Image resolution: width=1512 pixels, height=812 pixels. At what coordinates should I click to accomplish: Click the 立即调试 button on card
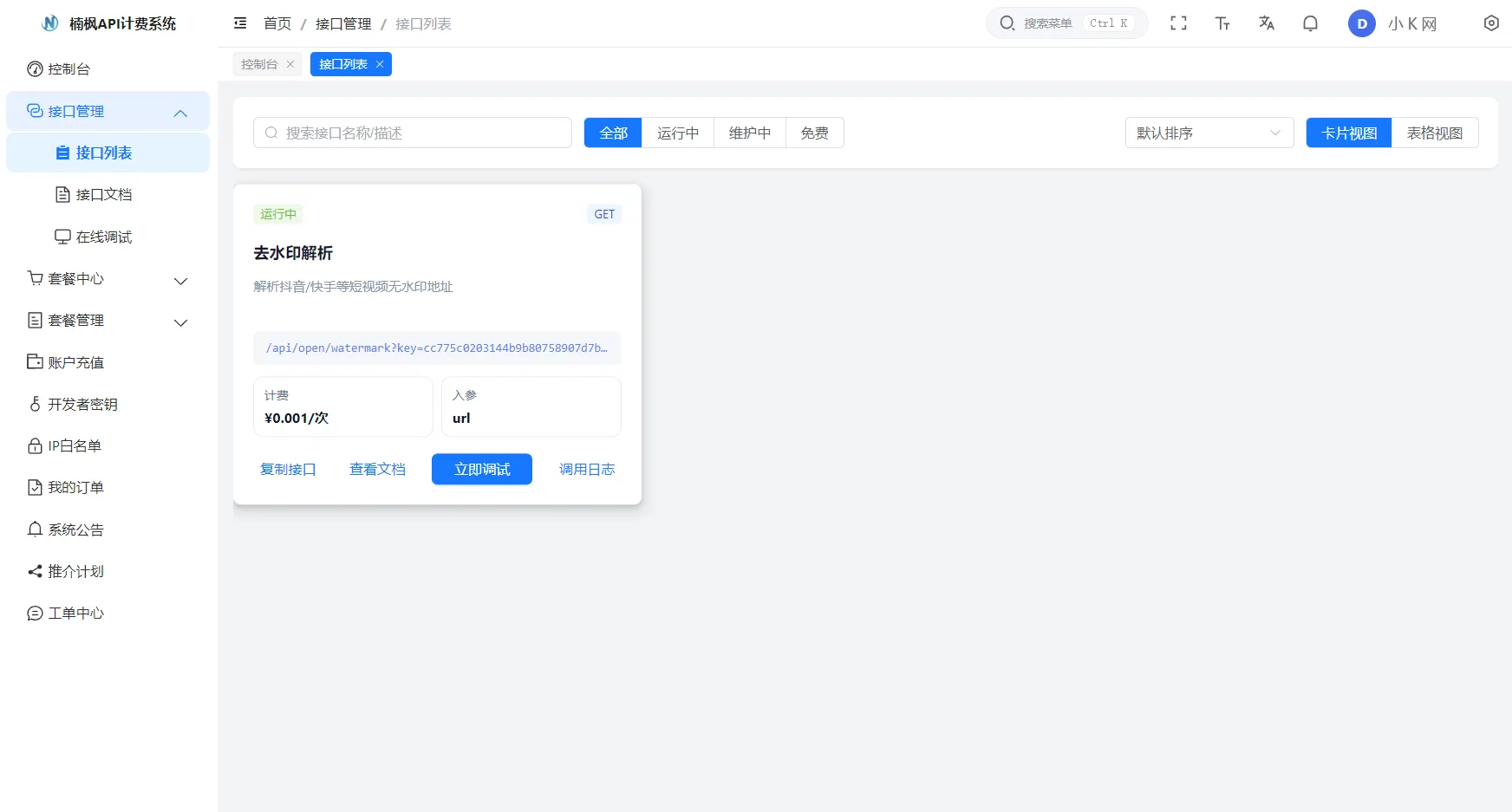click(481, 469)
